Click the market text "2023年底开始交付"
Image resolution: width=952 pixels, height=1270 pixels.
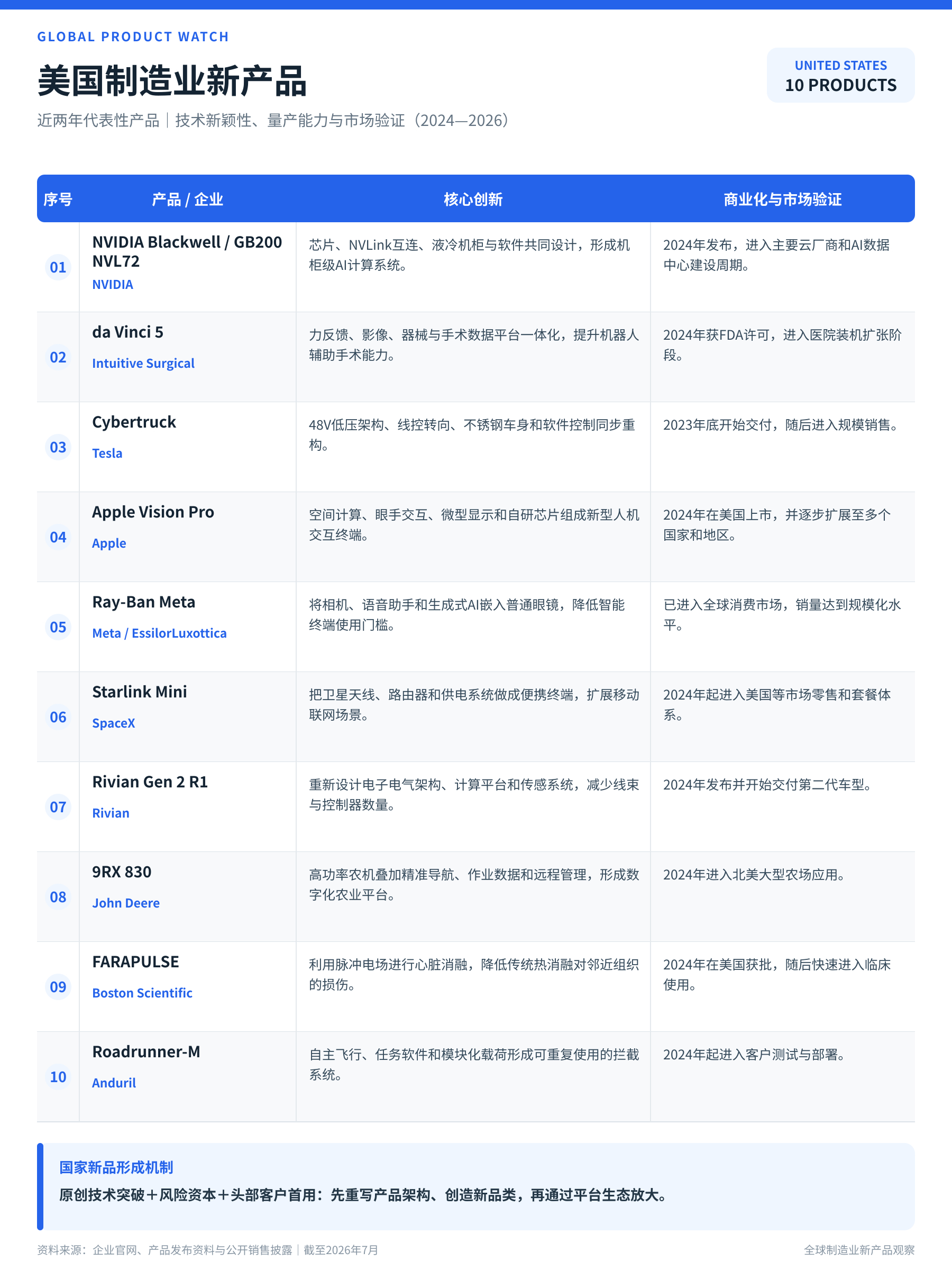pyautogui.click(x=782, y=425)
